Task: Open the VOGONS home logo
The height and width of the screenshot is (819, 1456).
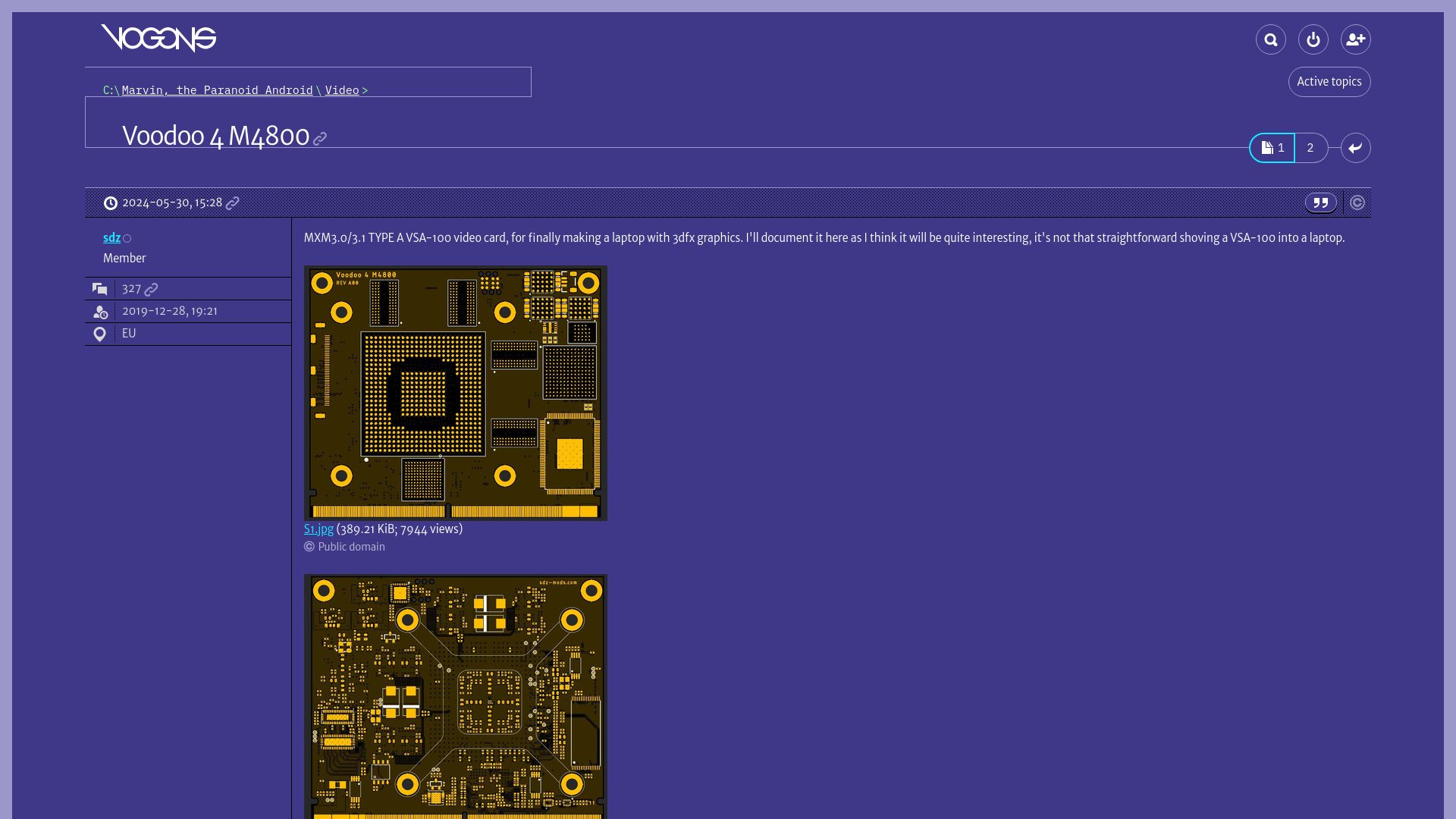Action: click(x=159, y=39)
